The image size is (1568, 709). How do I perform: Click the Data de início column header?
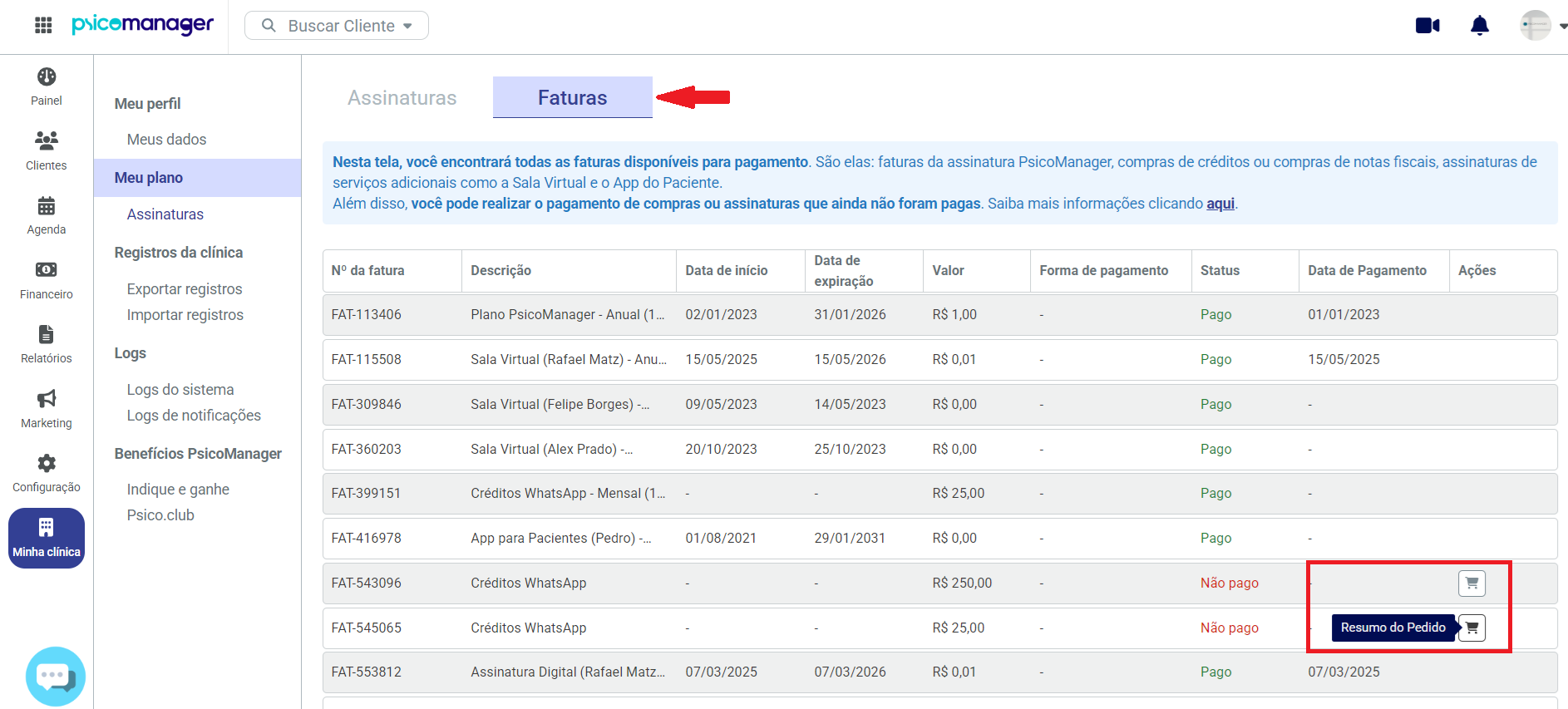point(726,271)
